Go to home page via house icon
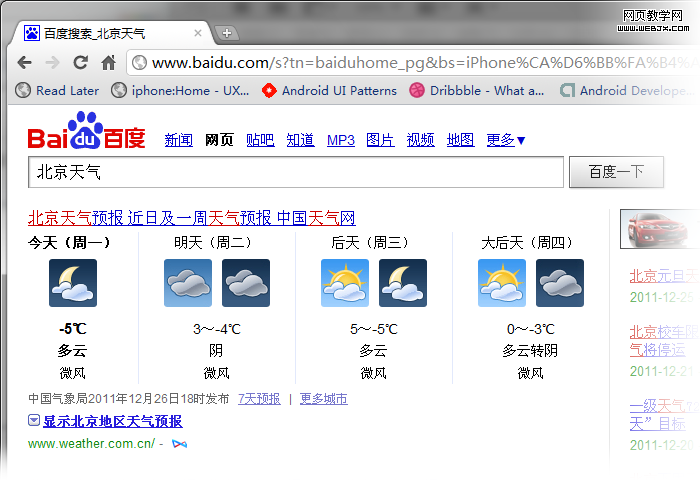This screenshot has height=480, width=700. click(x=108, y=63)
